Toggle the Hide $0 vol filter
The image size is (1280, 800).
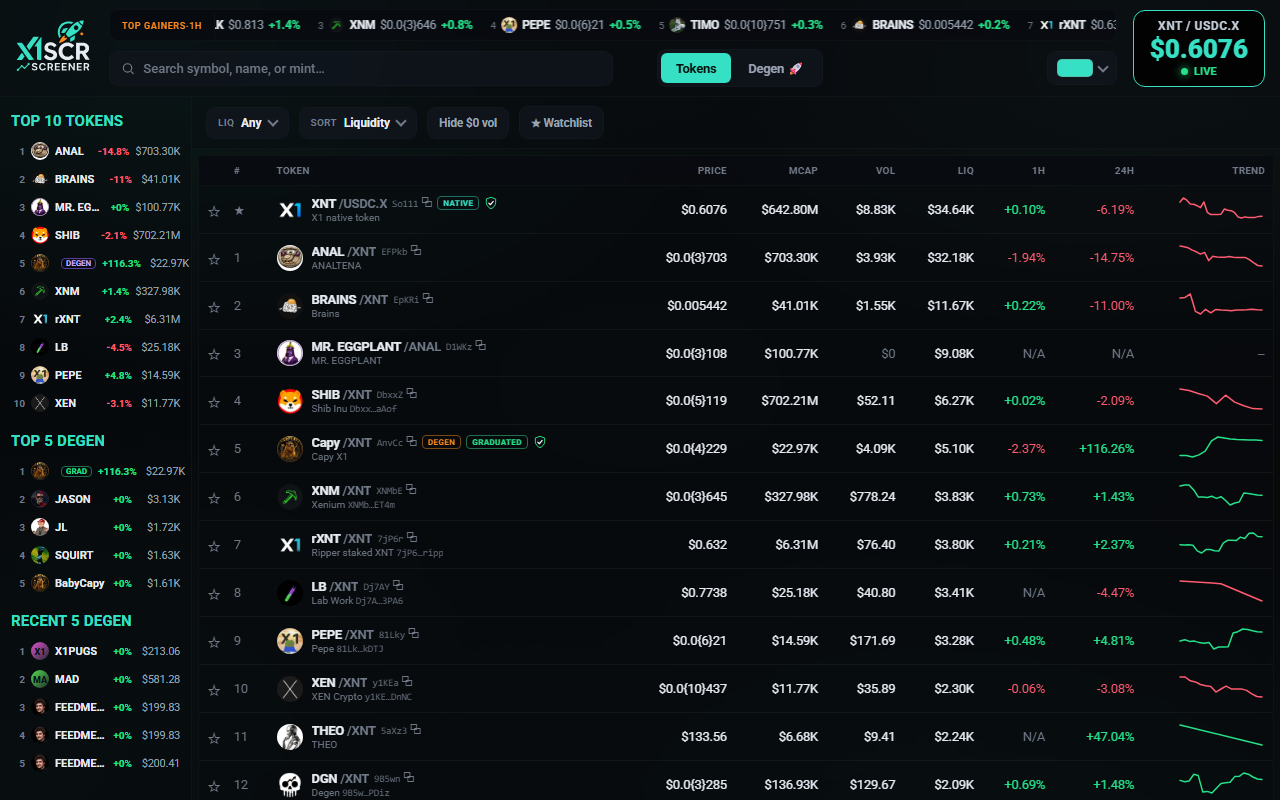(468, 123)
